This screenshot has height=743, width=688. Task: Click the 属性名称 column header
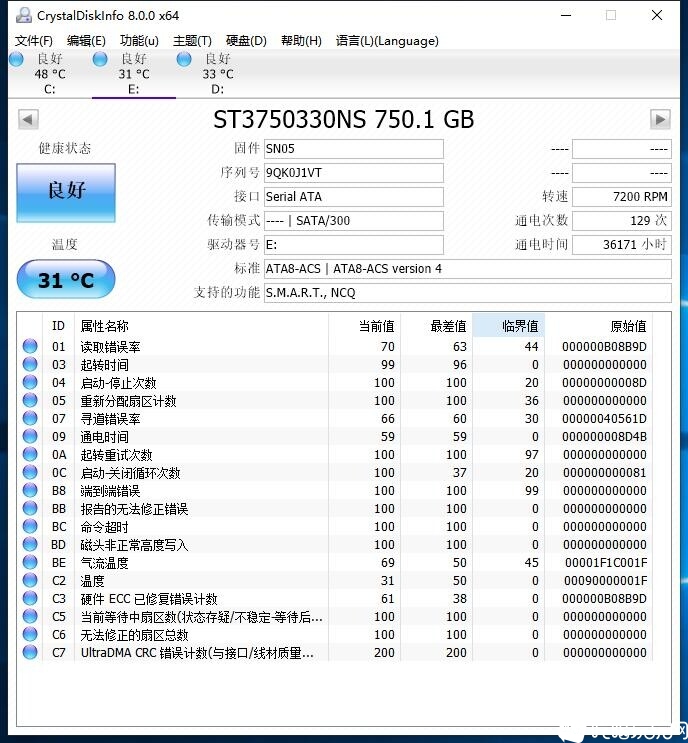point(201,326)
